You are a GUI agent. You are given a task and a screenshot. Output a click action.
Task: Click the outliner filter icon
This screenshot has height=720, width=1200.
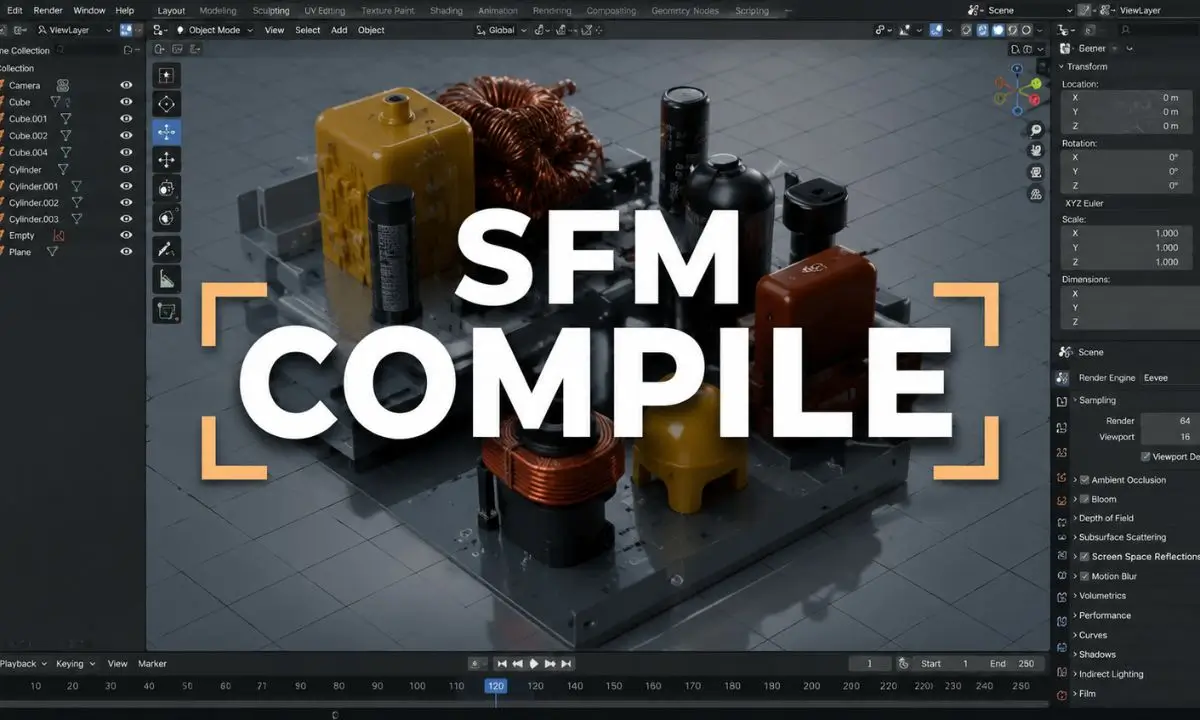(x=127, y=50)
